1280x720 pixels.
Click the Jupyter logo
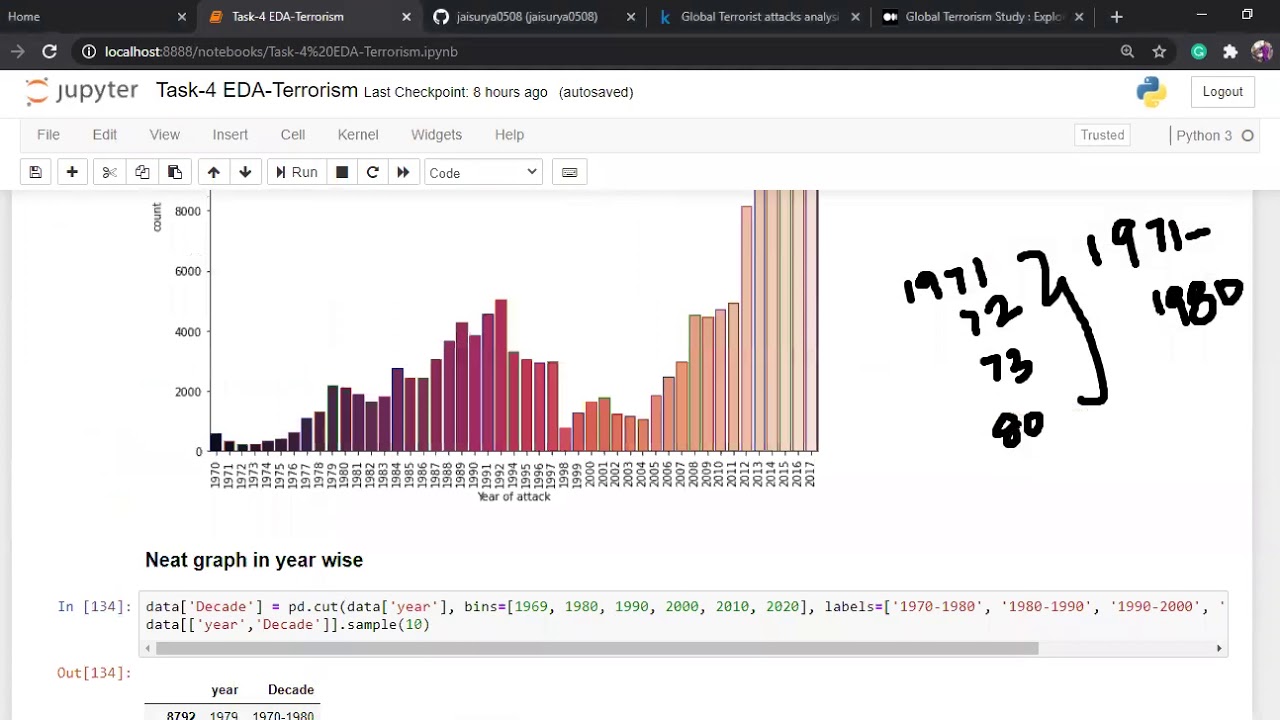point(82,91)
